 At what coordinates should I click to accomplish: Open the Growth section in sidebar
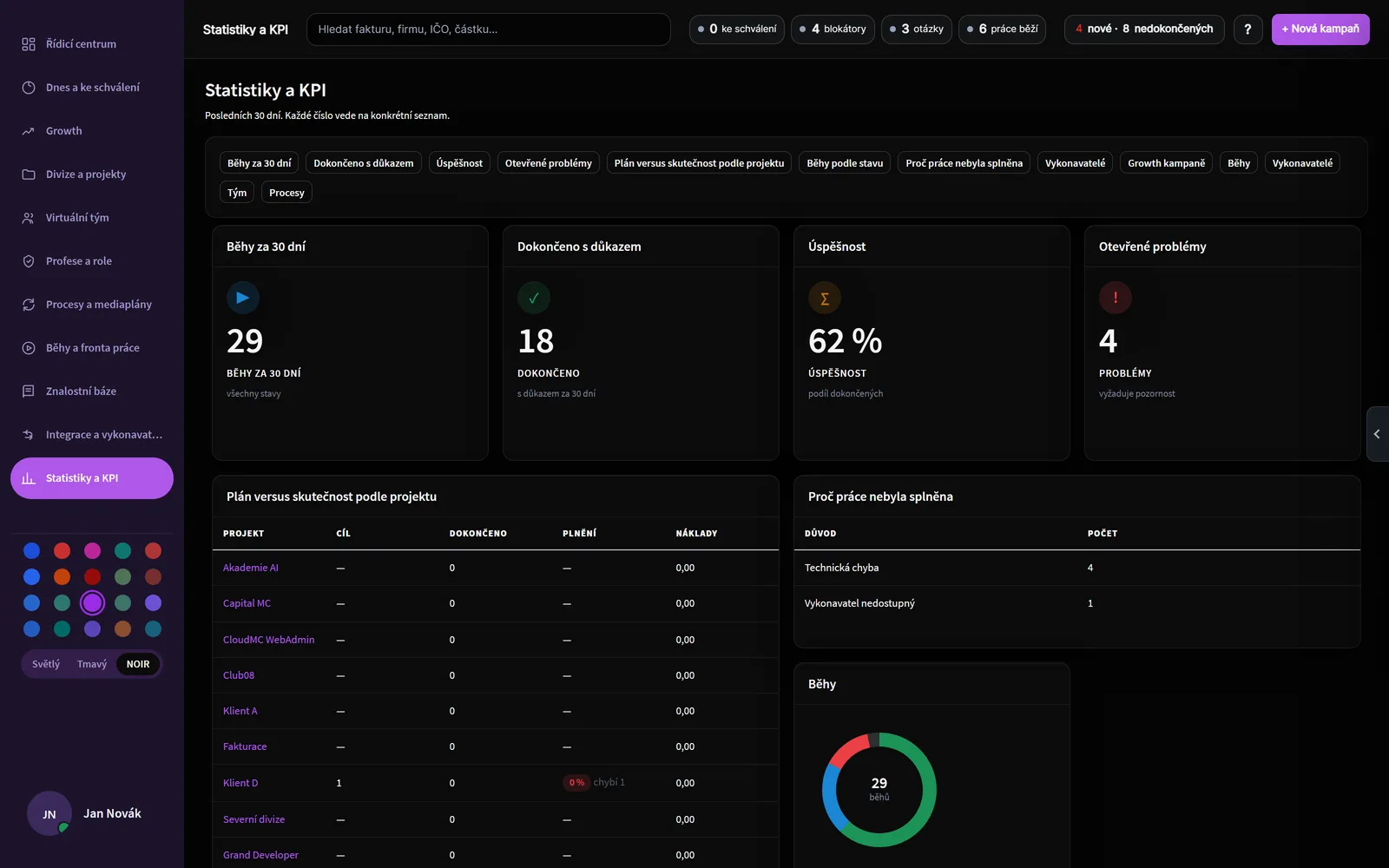tap(92, 131)
